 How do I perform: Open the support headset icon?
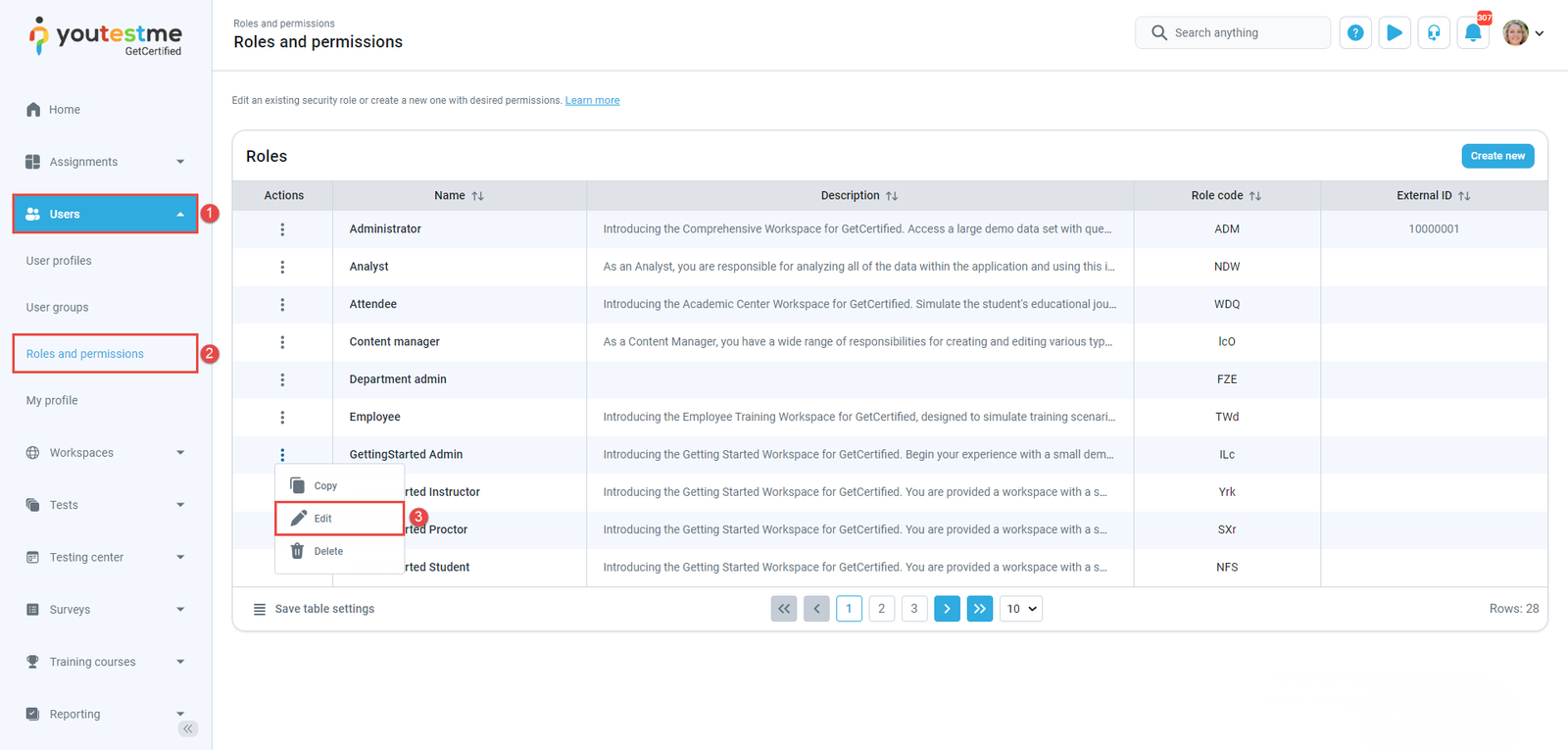coord(1434,33)
